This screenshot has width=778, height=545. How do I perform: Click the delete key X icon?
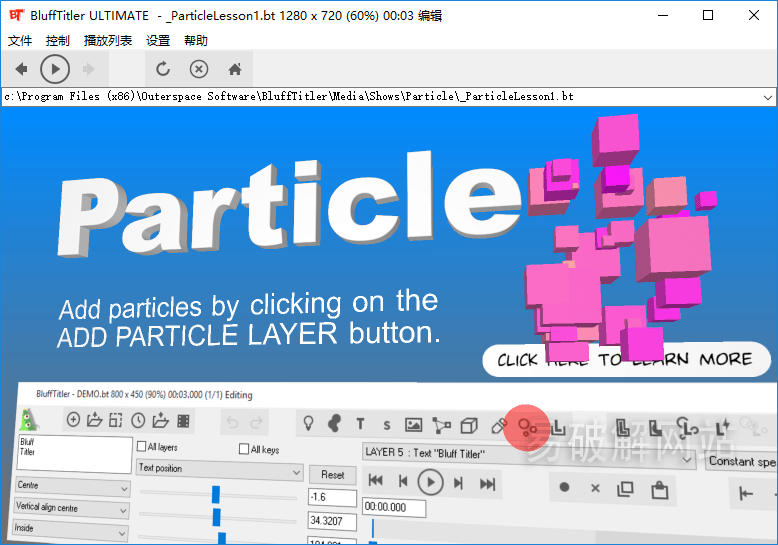595,488
